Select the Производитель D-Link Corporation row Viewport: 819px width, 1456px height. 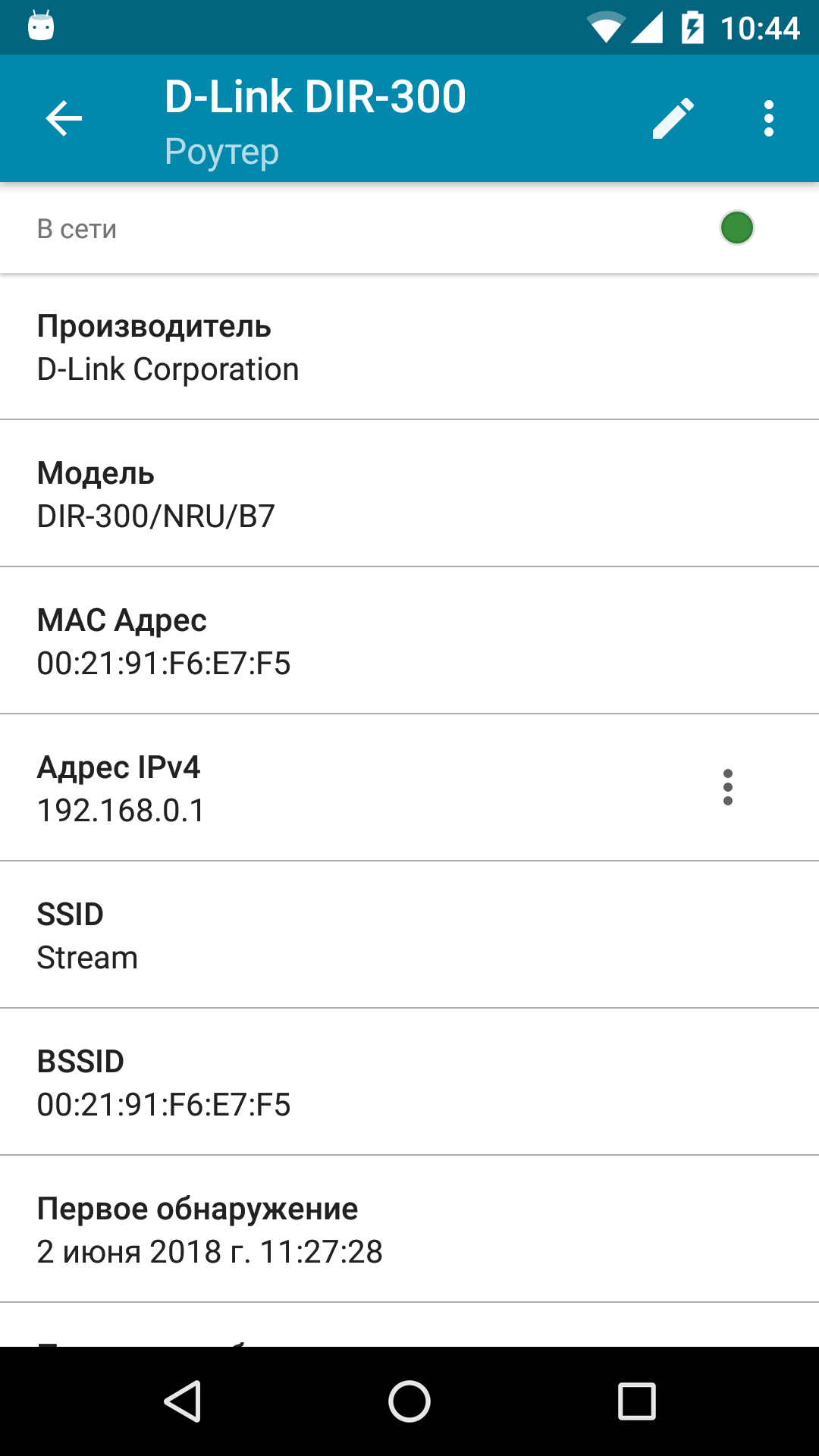[x=409, y=347]
